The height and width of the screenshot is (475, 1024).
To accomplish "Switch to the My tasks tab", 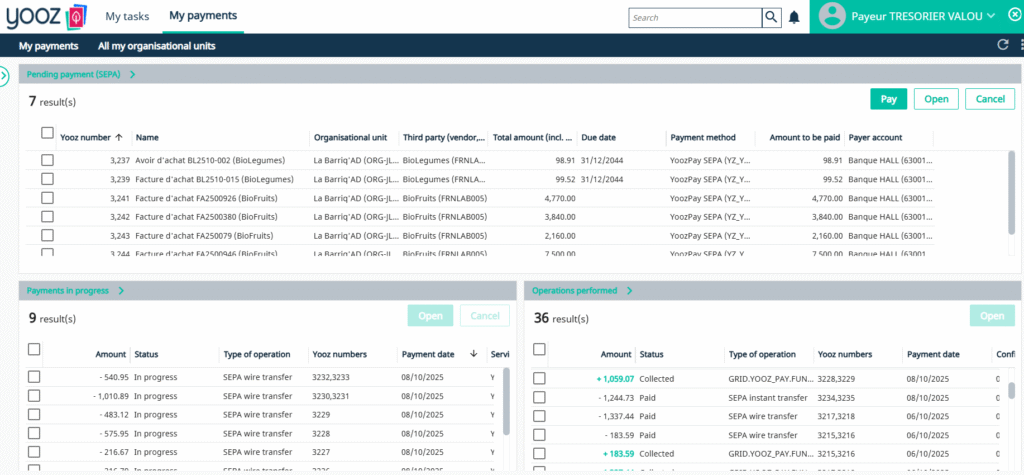I will (x=127, y=16).
